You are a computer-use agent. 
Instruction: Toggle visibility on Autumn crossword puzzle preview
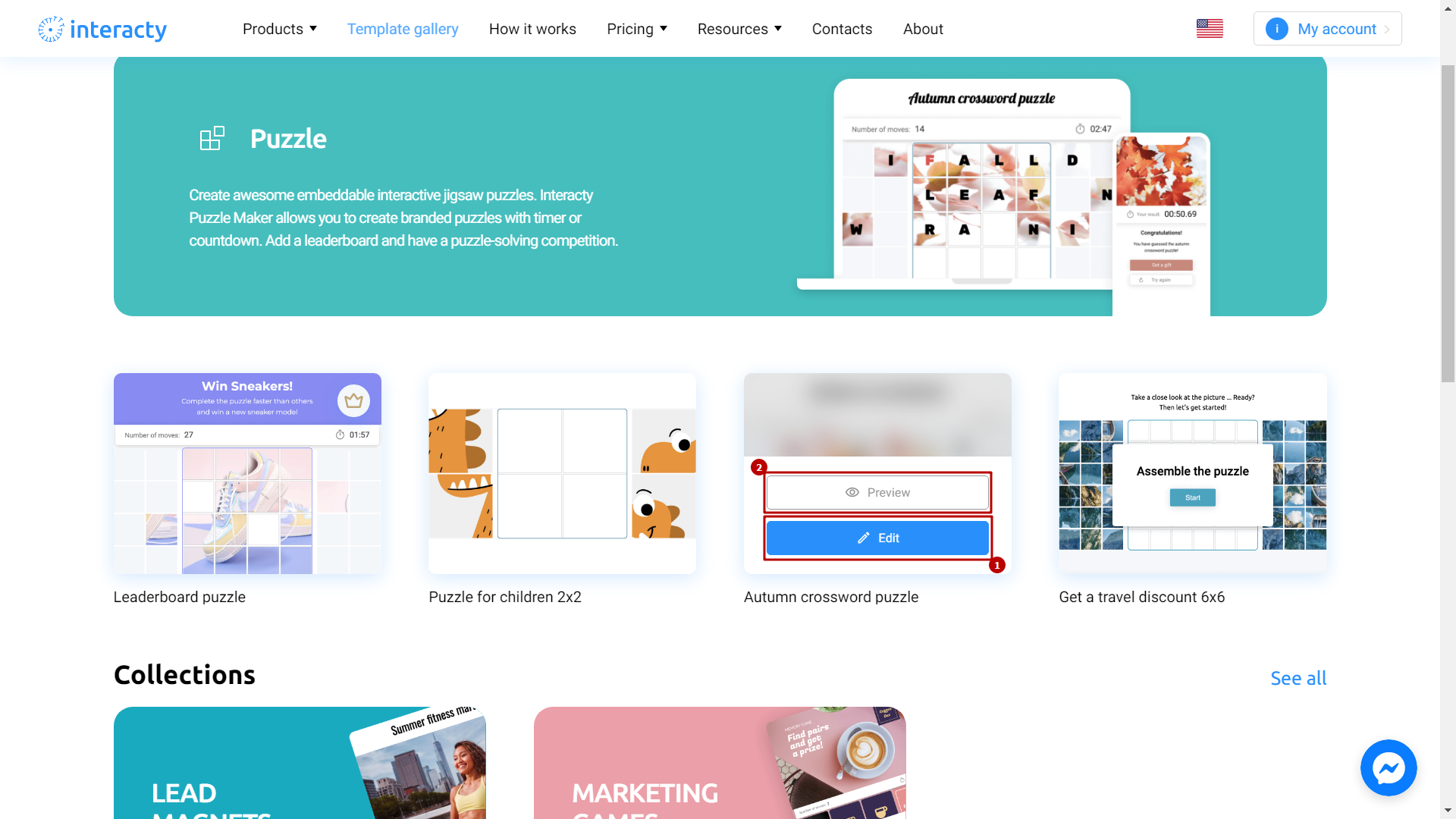tap(877, 492)
